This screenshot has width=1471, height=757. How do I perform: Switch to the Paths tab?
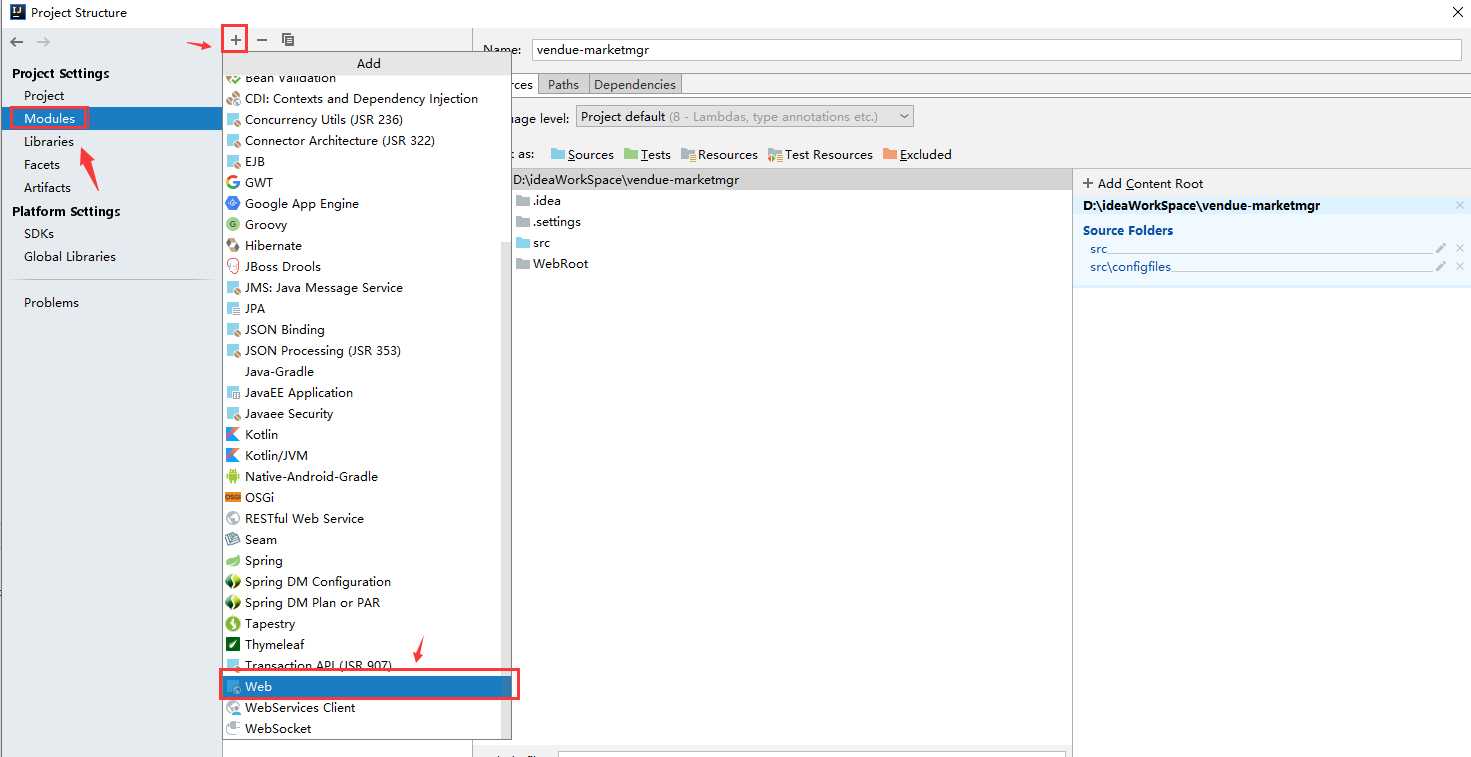[564, 84]
